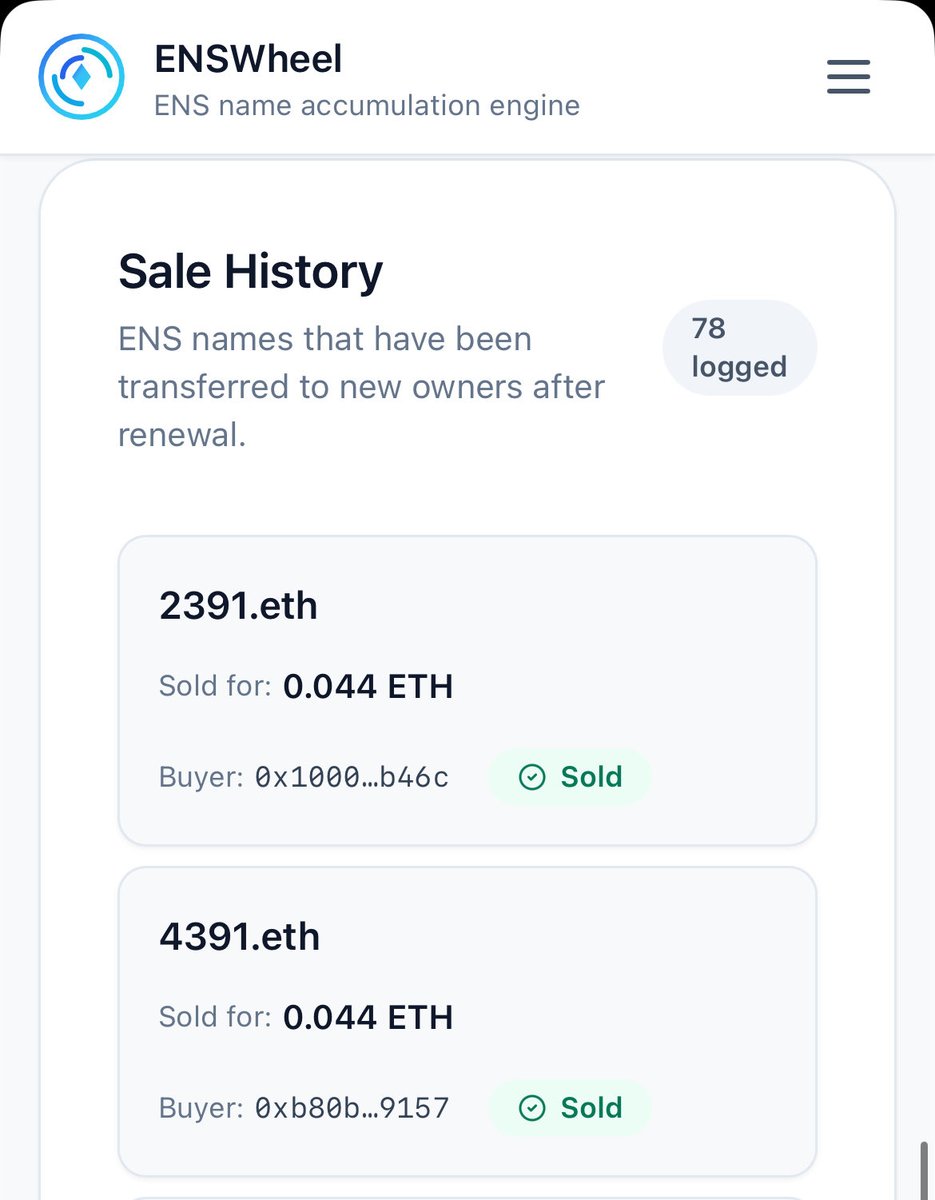This screenshot has height=1200, width=935.
Task: Click the Sale History heading
Action: point(250,272)
